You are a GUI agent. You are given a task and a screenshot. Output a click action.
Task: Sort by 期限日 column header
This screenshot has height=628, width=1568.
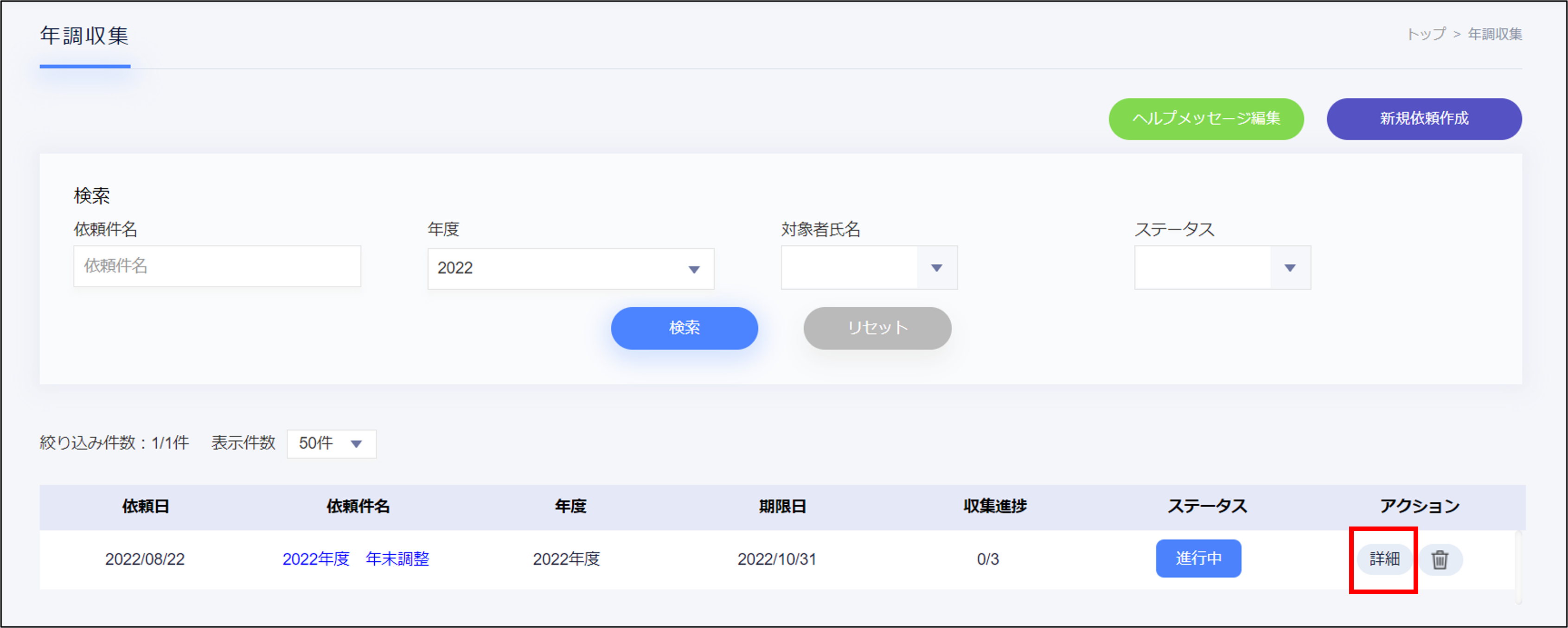782,506
